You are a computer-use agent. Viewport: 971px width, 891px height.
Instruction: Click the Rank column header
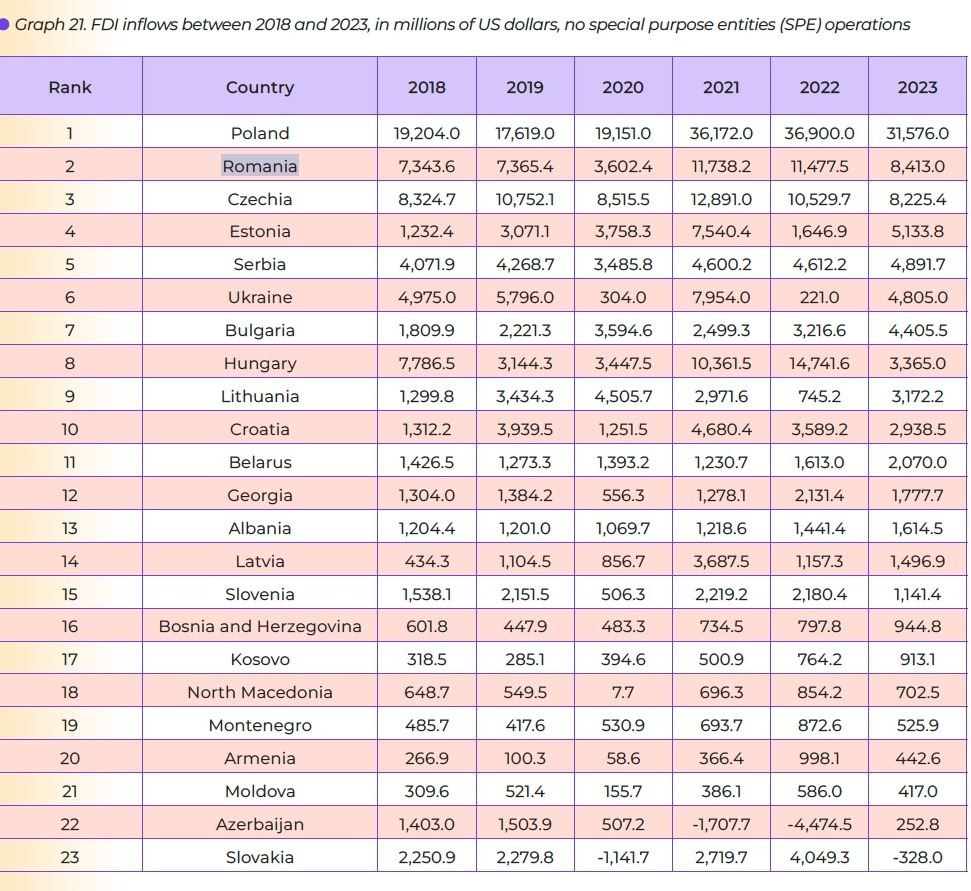tap(70, 87)
